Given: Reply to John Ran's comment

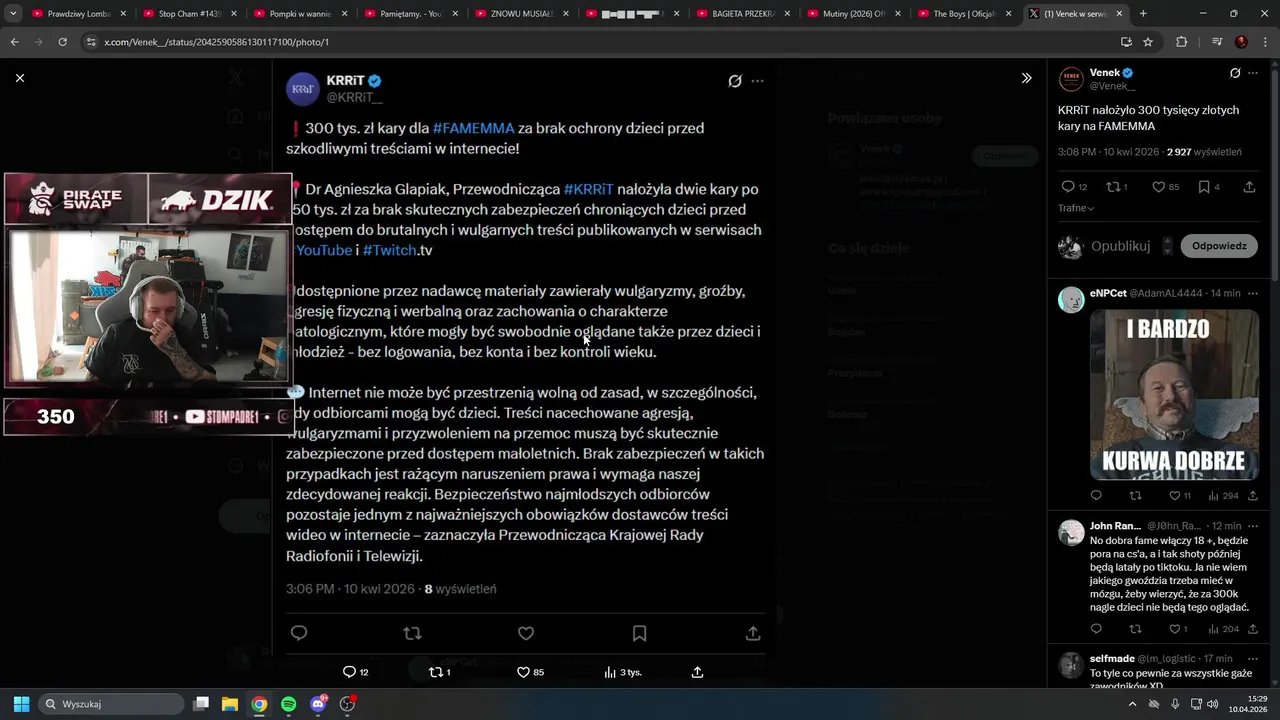Looking at the screenshot, I should pyautogui.click(x=1096, y=629).
